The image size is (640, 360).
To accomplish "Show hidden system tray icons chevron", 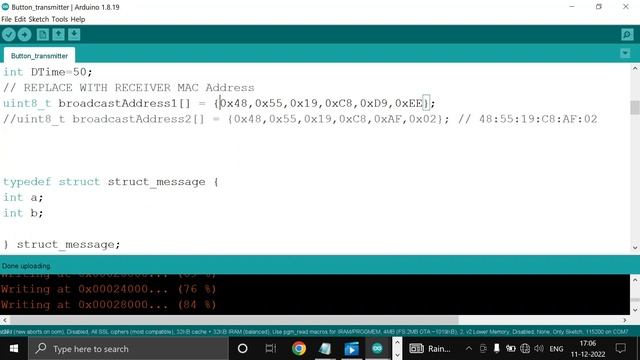I will 469,349.
